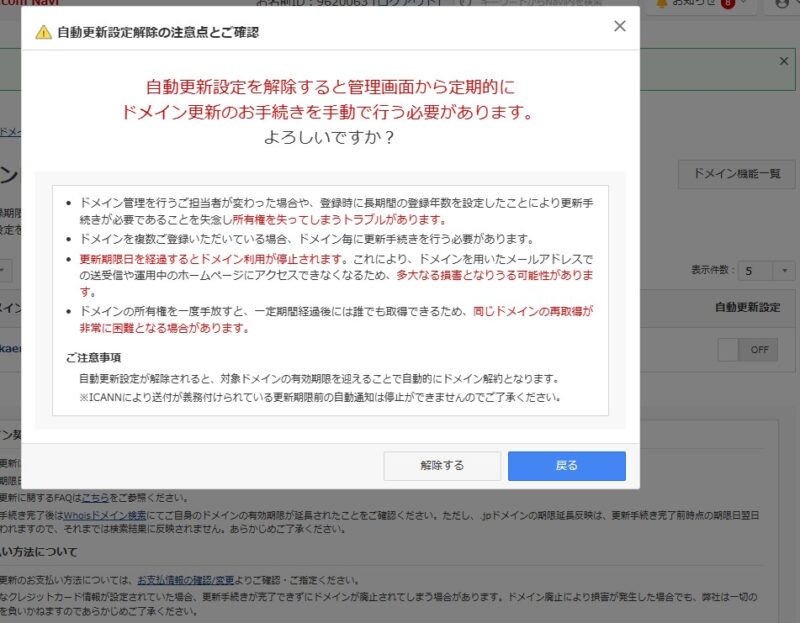The width and height of the screenshot is (800, 623).
Task: Click the ご注意事項 heading in dialog
Action: click(x=93, y=358)
